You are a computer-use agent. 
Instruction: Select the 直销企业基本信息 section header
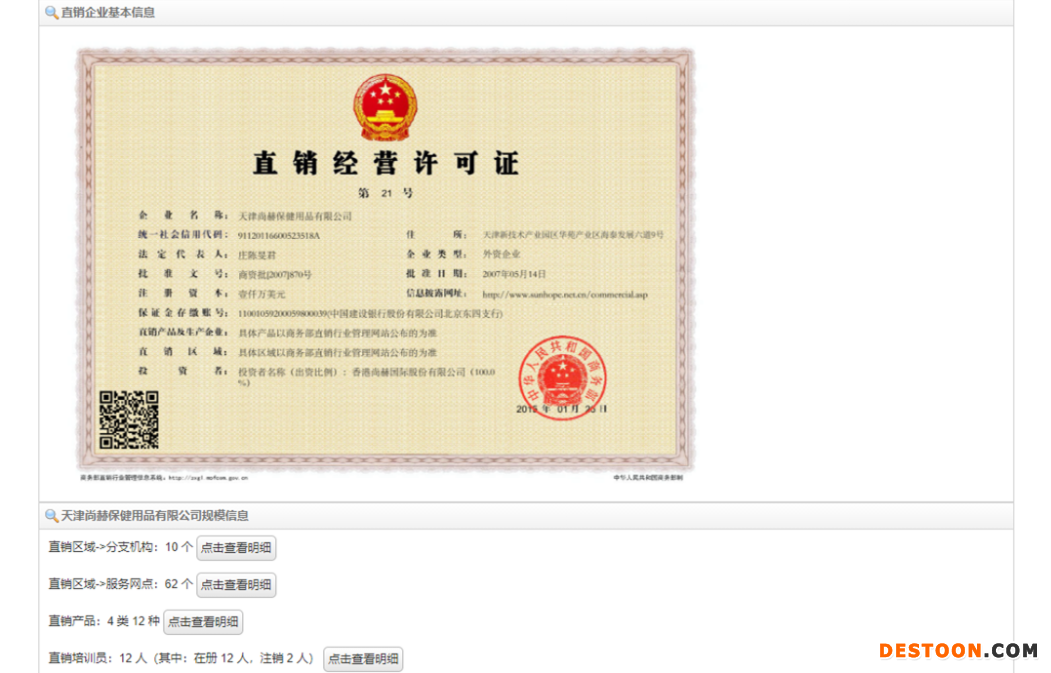(x=108, y=13)
